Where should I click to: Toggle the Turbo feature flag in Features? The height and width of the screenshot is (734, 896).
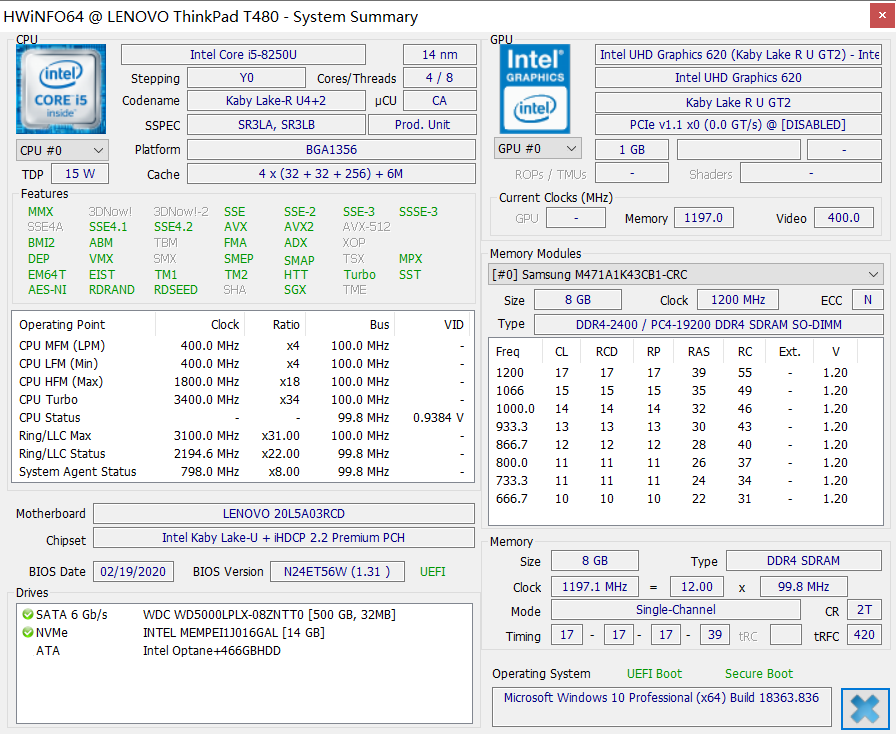[x=361, y=275]
